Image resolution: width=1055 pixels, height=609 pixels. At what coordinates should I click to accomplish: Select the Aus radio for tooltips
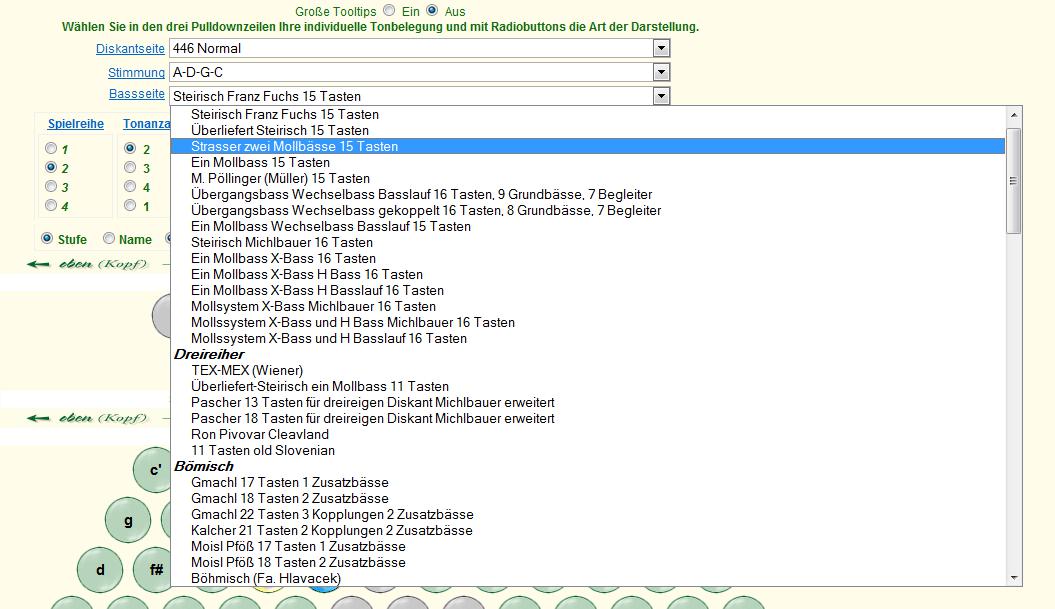tap(433, 11)
